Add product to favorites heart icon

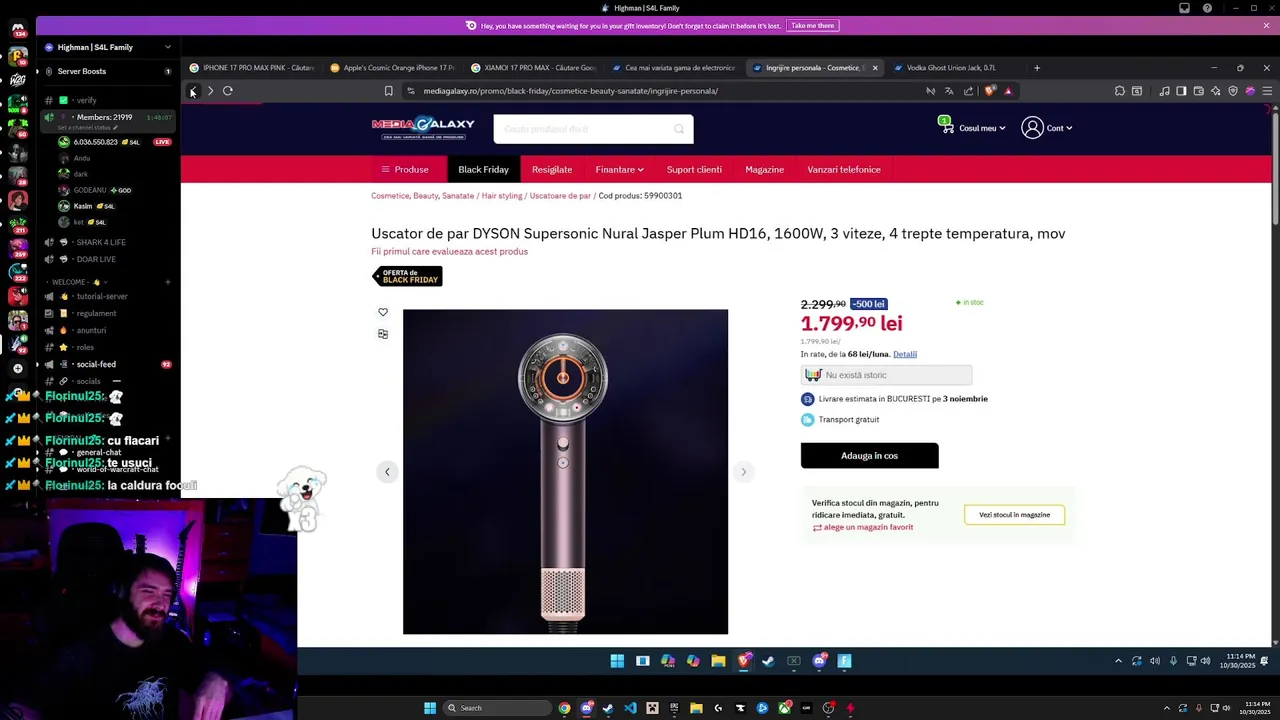pyautogui.click(x=383, y=312)
